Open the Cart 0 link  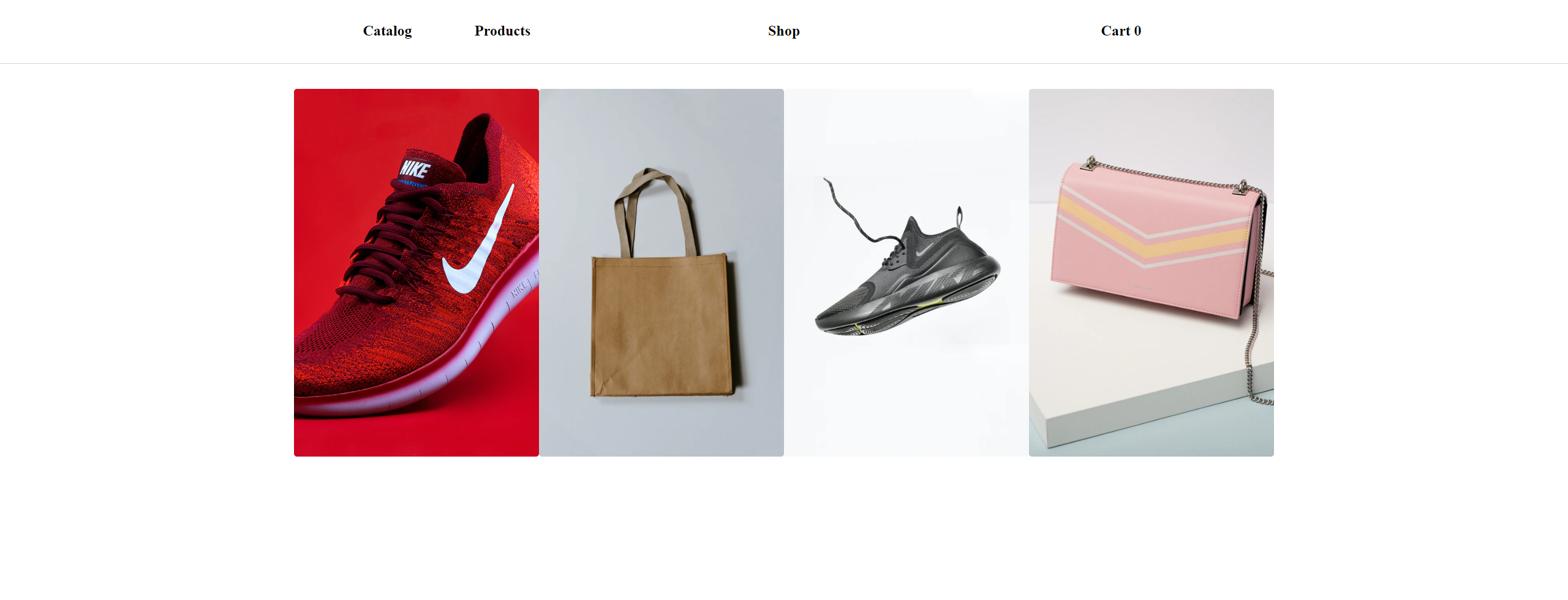[x=1121, y=31]
